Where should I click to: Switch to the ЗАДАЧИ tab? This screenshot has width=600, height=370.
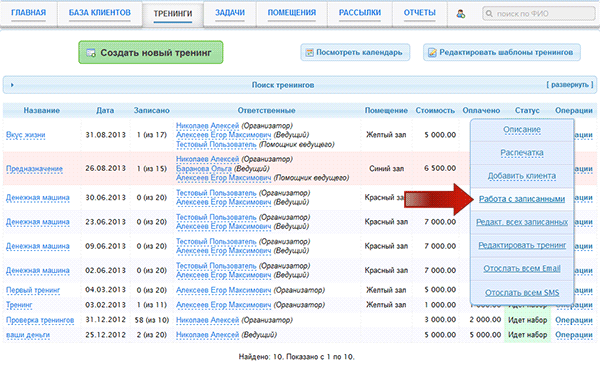tap(230, 13)
